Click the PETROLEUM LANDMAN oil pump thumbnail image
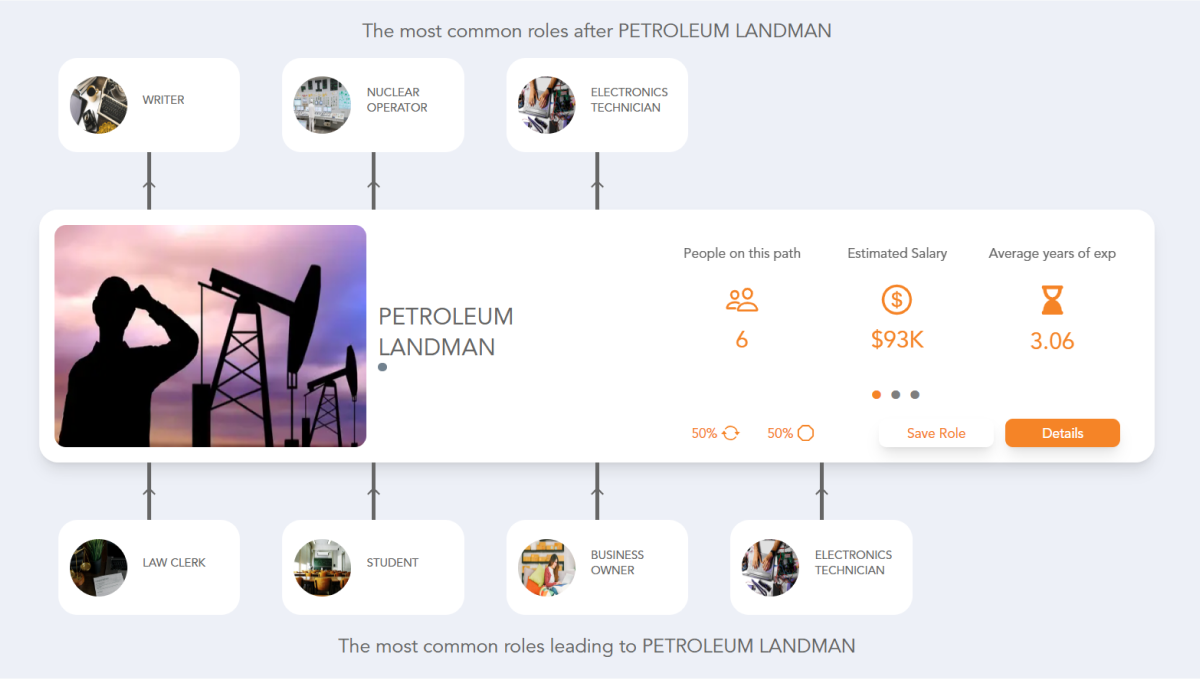The width and height of the screenshot is (1200, 679). click(x=210, y=335)
